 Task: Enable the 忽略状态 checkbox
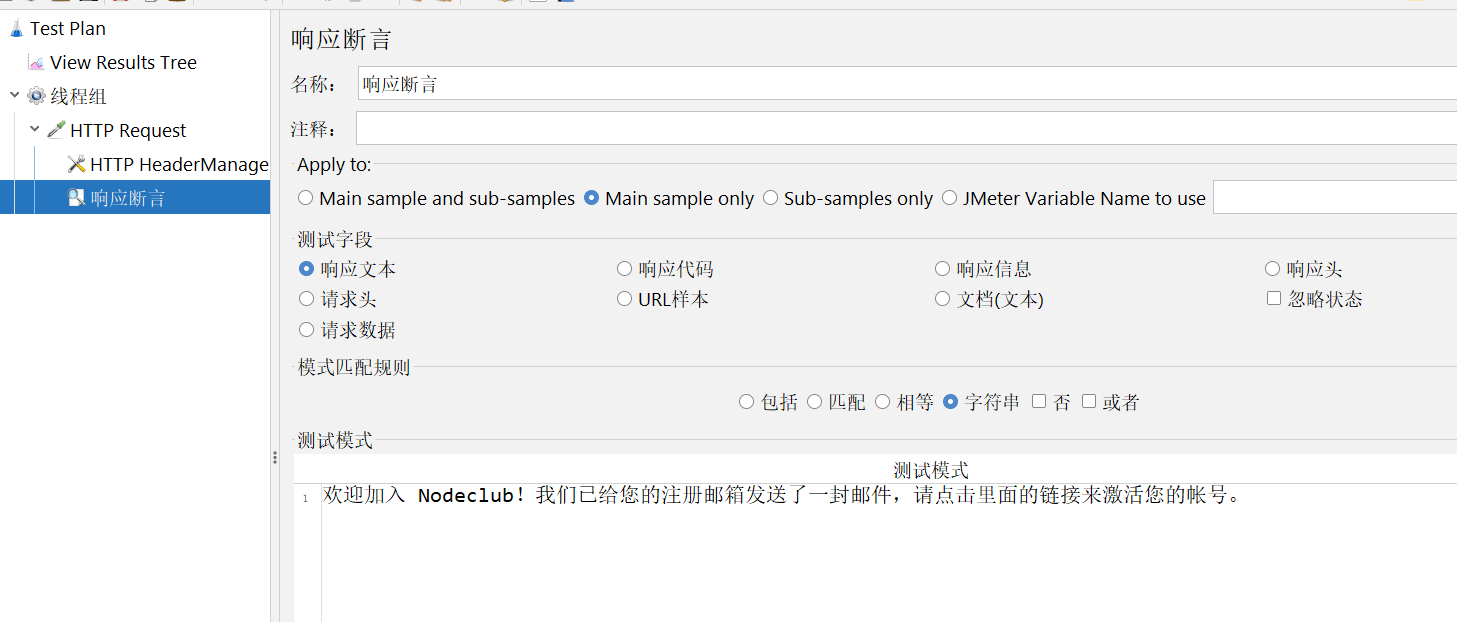coord(1274,298)
